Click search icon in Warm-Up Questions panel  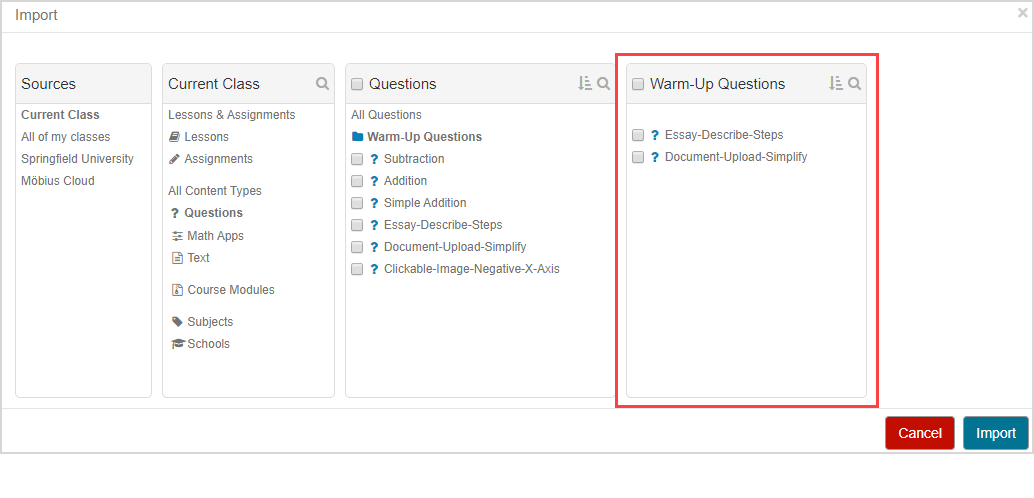[855, 84]
